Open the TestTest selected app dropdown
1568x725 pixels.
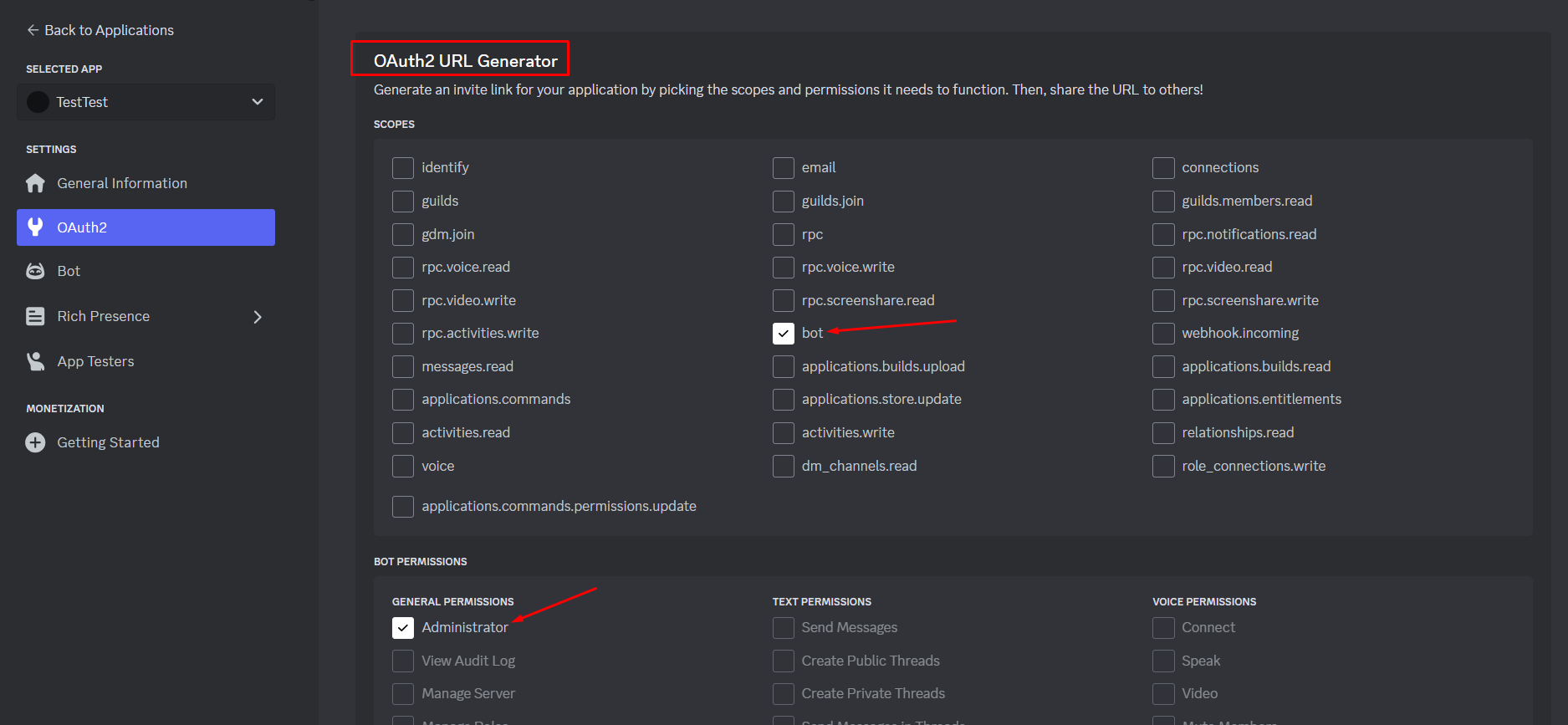point(257,102)
